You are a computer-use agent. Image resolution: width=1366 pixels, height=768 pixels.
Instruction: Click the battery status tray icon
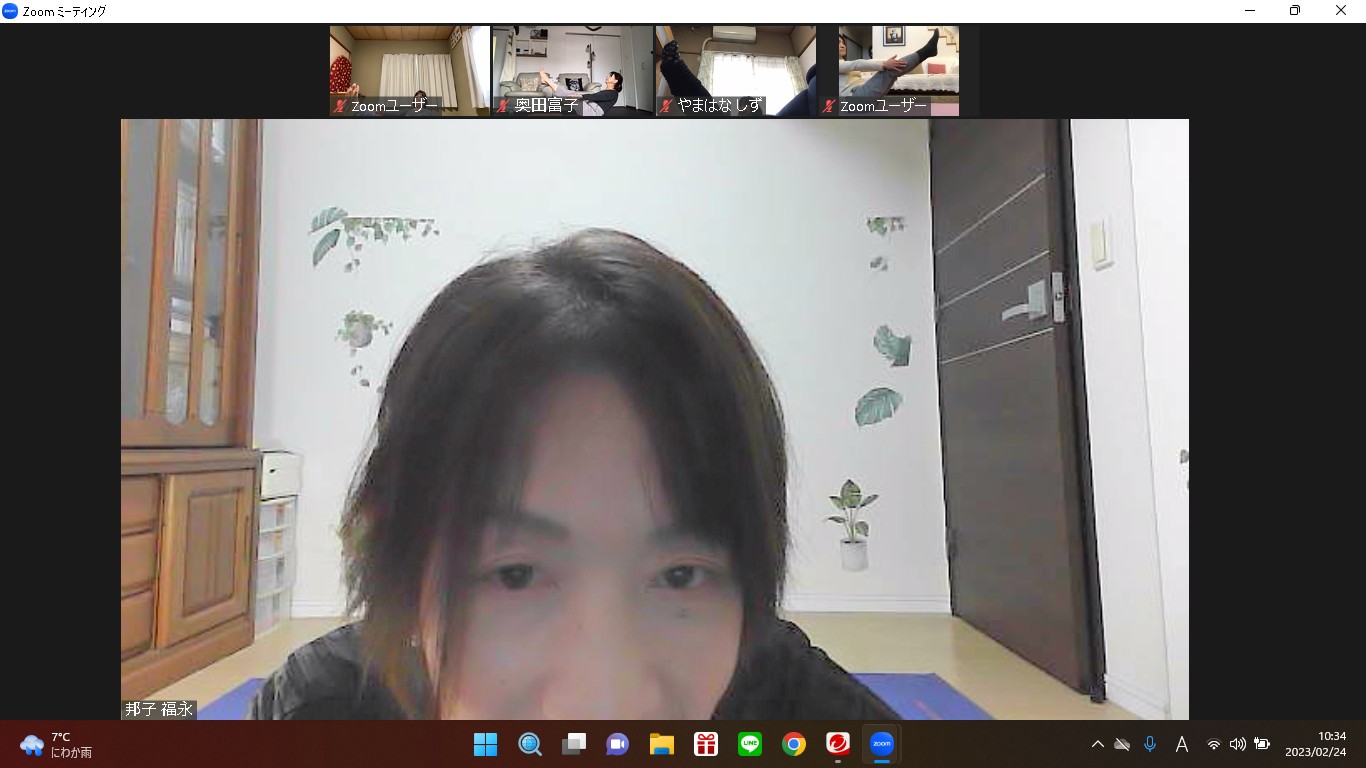pyautogui.click(x=1262, y=744)
